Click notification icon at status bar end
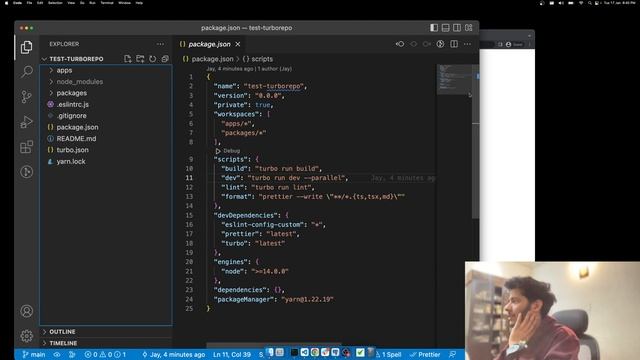The height and width of the screenshot is (360, 640). click(x=452, y=354)
